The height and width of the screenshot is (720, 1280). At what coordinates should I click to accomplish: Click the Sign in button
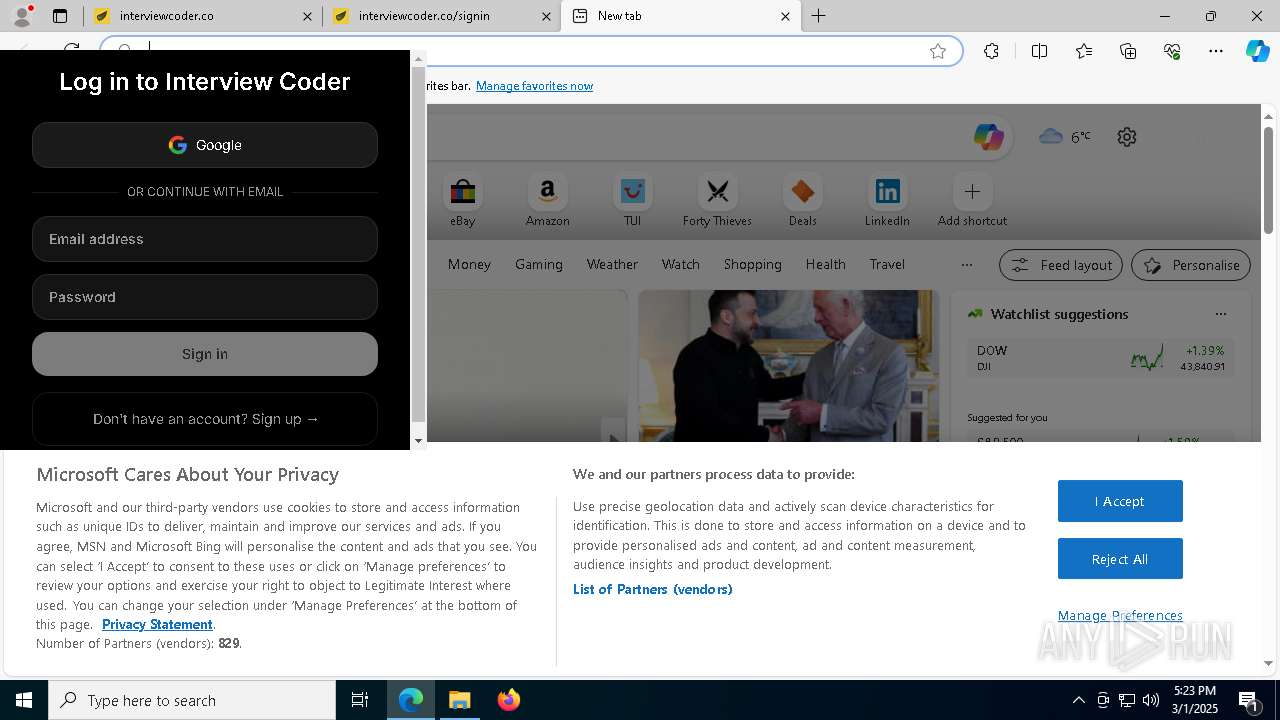point(205,354)
